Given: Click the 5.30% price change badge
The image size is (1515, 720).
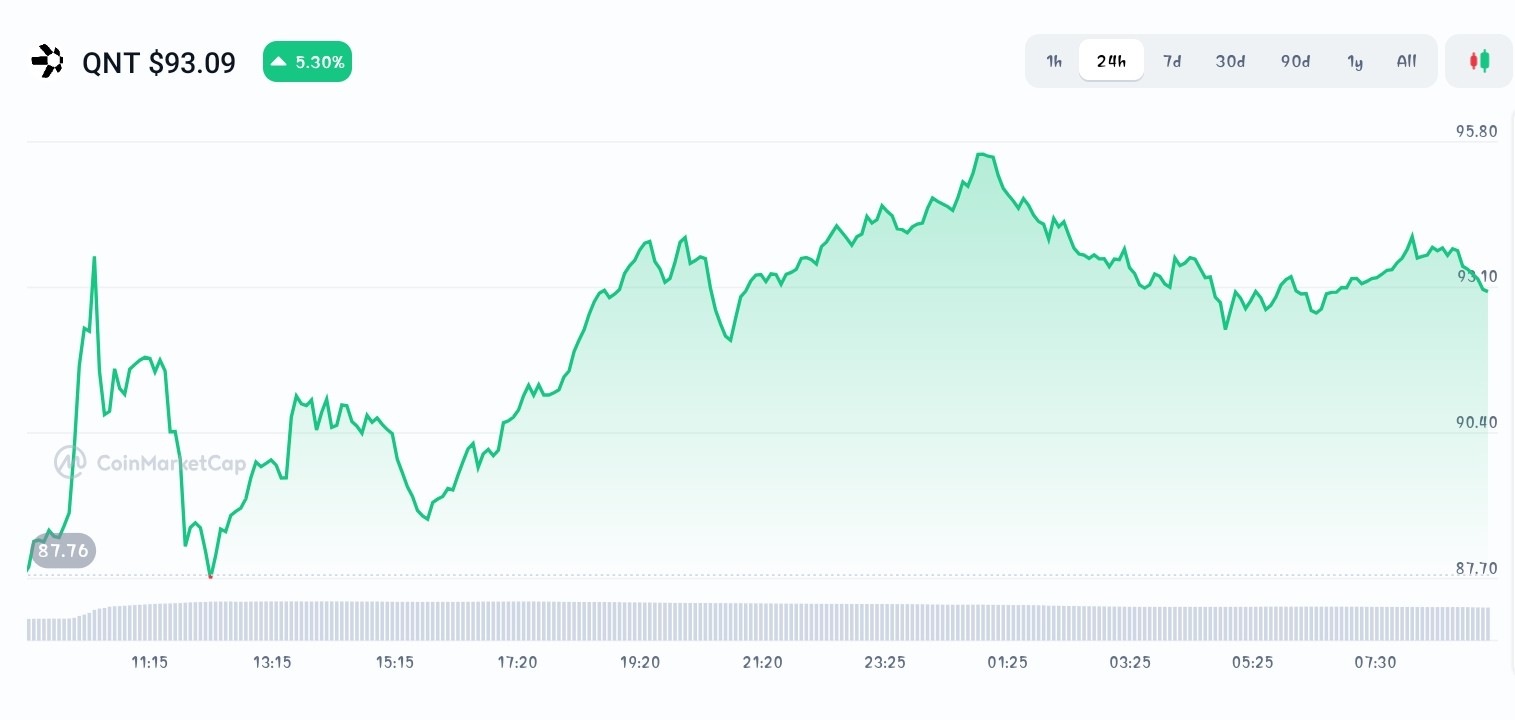Looking at the screenshot, I should click(x=307, y=62).
